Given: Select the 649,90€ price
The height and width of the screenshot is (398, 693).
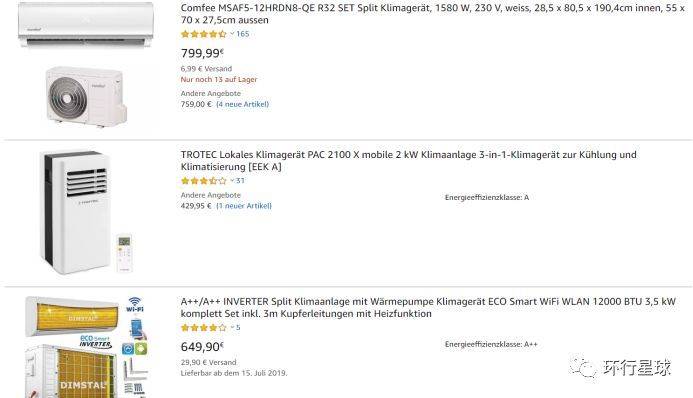Looking at the screenshot, I should click(x=202, y=347).
